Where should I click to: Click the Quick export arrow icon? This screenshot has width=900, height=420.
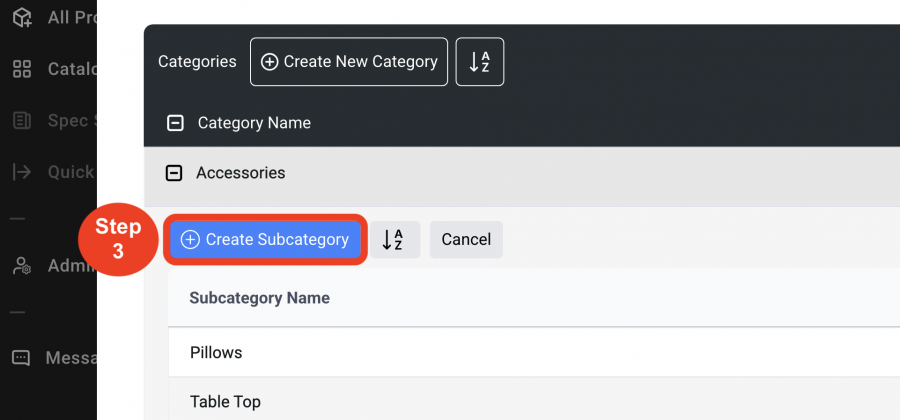[x=21, y=172]
